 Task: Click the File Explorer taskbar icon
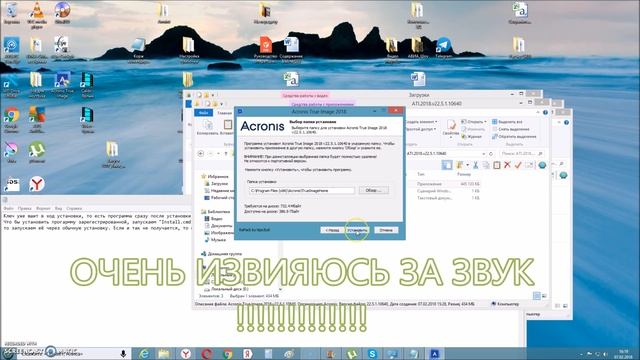(x=164, y=353)
